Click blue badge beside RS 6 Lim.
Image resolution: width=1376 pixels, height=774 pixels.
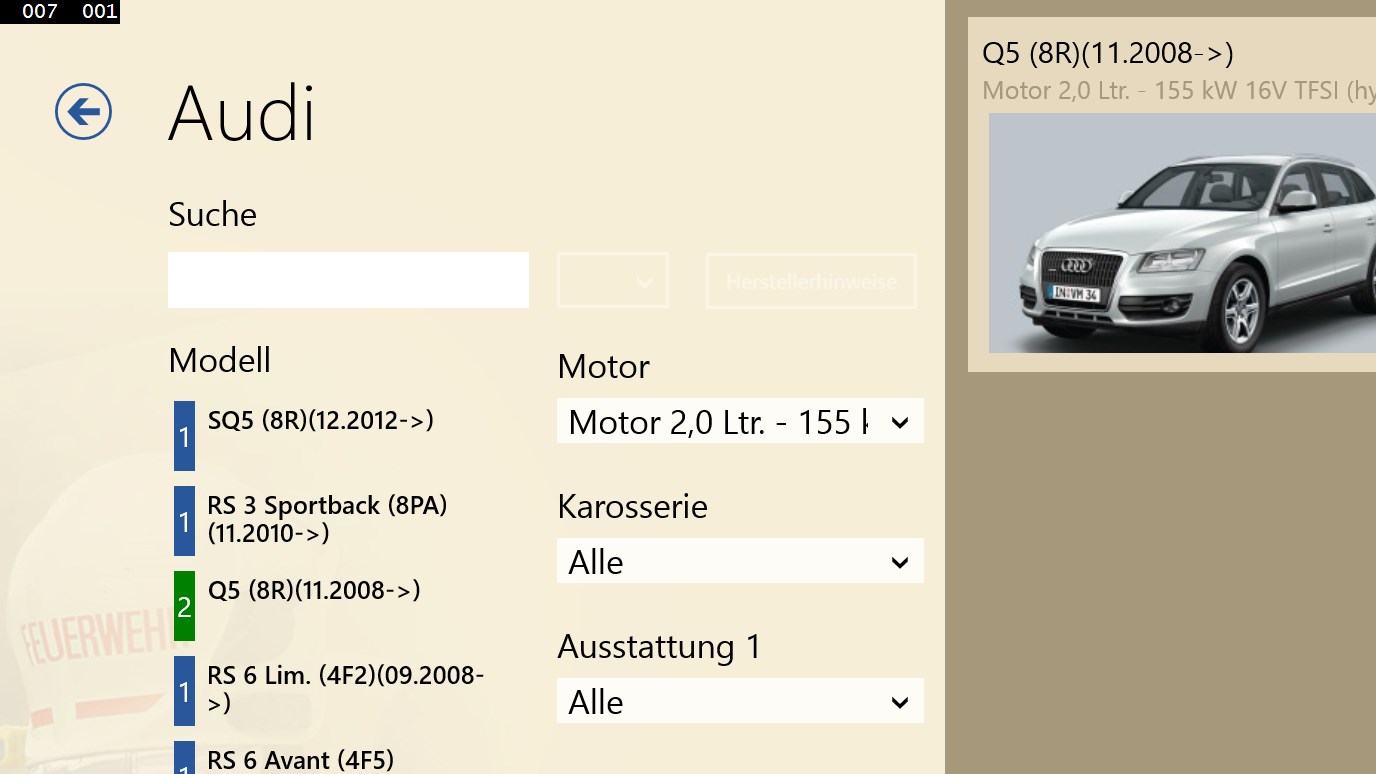pos(184,691)
